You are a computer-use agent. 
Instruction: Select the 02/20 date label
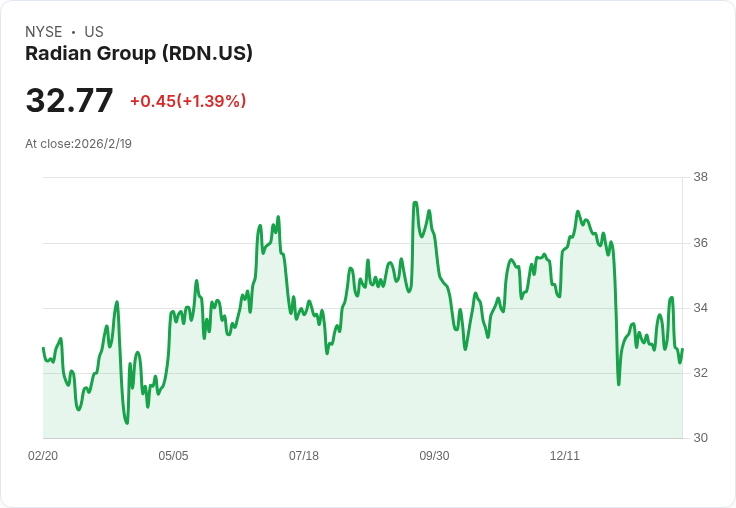43,455
